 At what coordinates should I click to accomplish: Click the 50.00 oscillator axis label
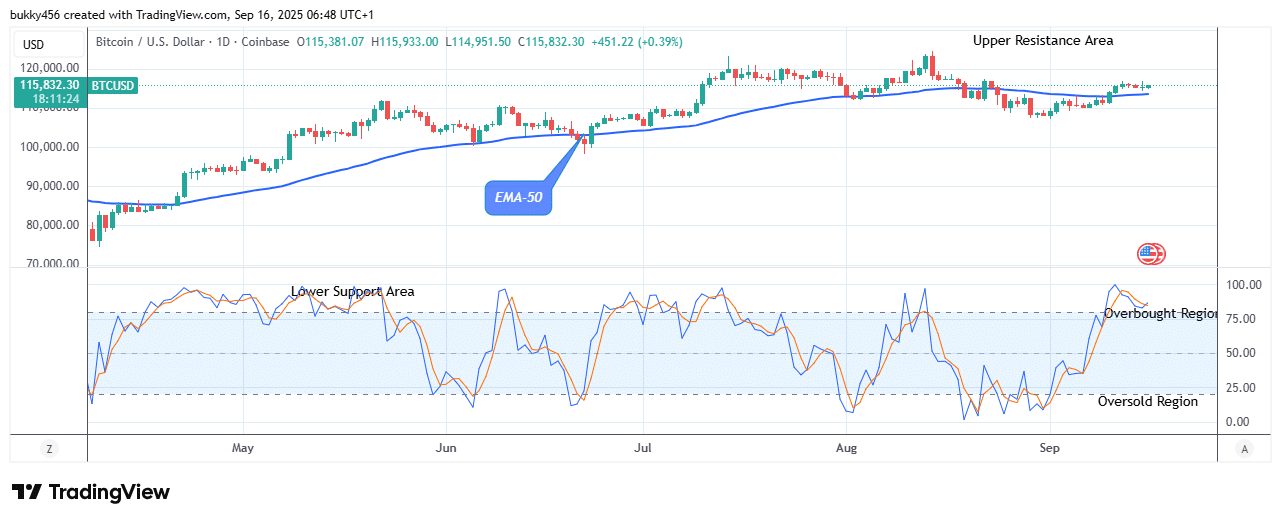(x=1243, y=353)
